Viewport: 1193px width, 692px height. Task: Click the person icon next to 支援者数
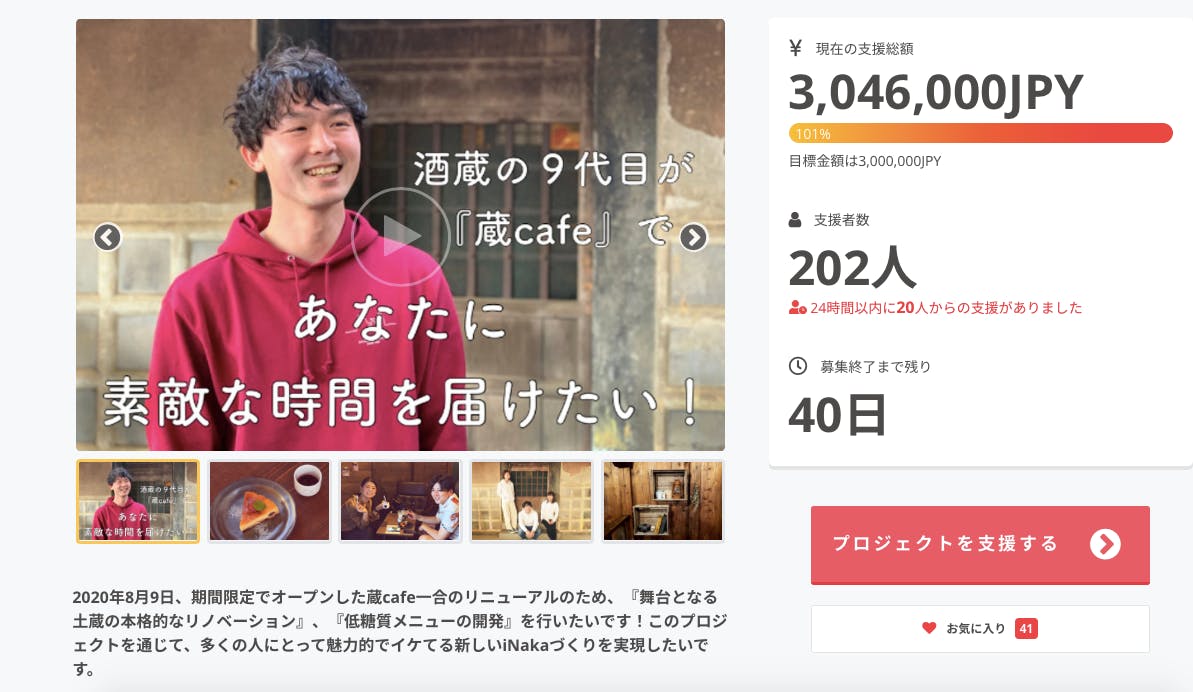[795, 220]
